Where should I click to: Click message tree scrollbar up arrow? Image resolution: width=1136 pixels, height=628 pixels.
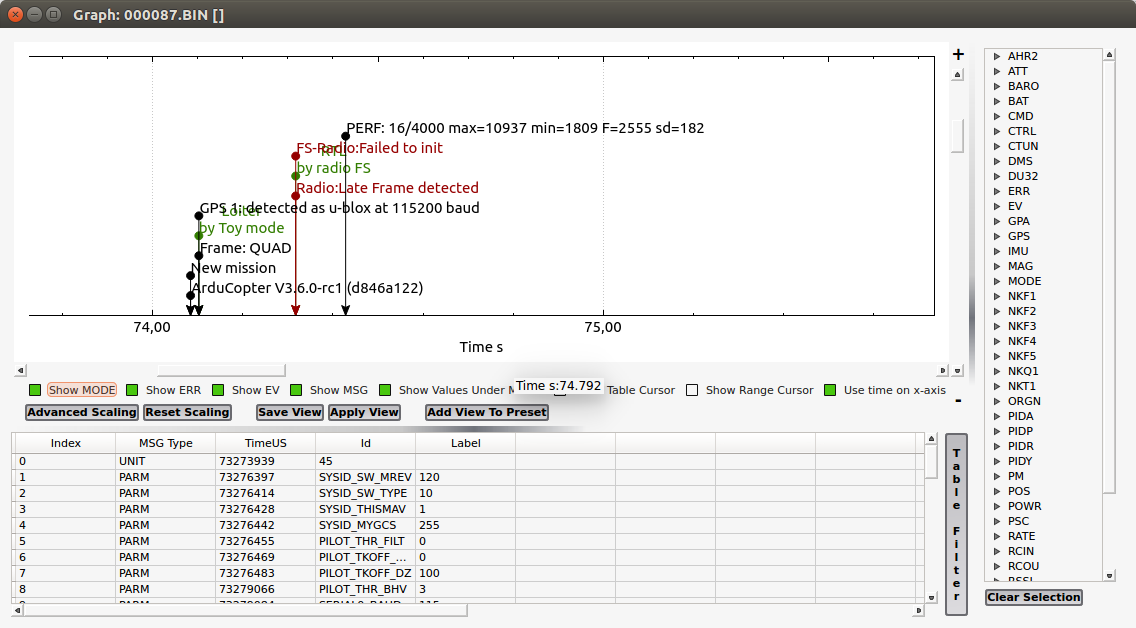pyautogui.click(x=1108, y=54)
